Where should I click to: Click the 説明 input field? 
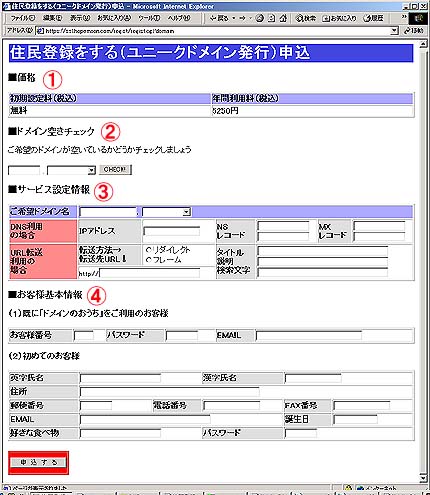point(322,262)
